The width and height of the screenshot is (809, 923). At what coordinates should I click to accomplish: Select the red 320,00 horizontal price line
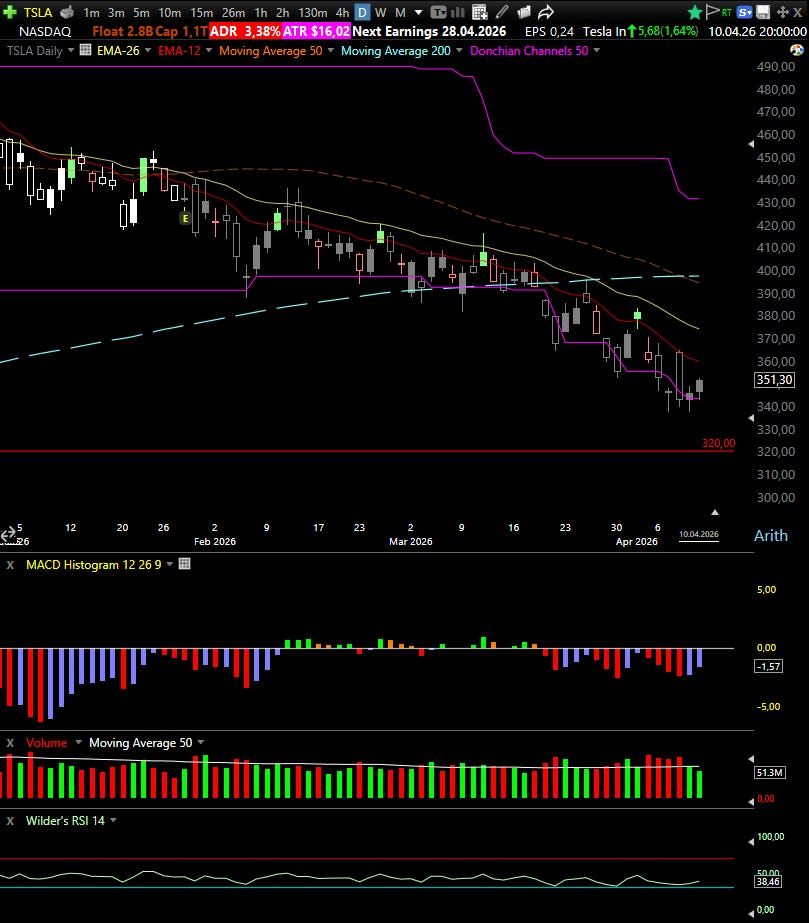[x=367, y=451]
